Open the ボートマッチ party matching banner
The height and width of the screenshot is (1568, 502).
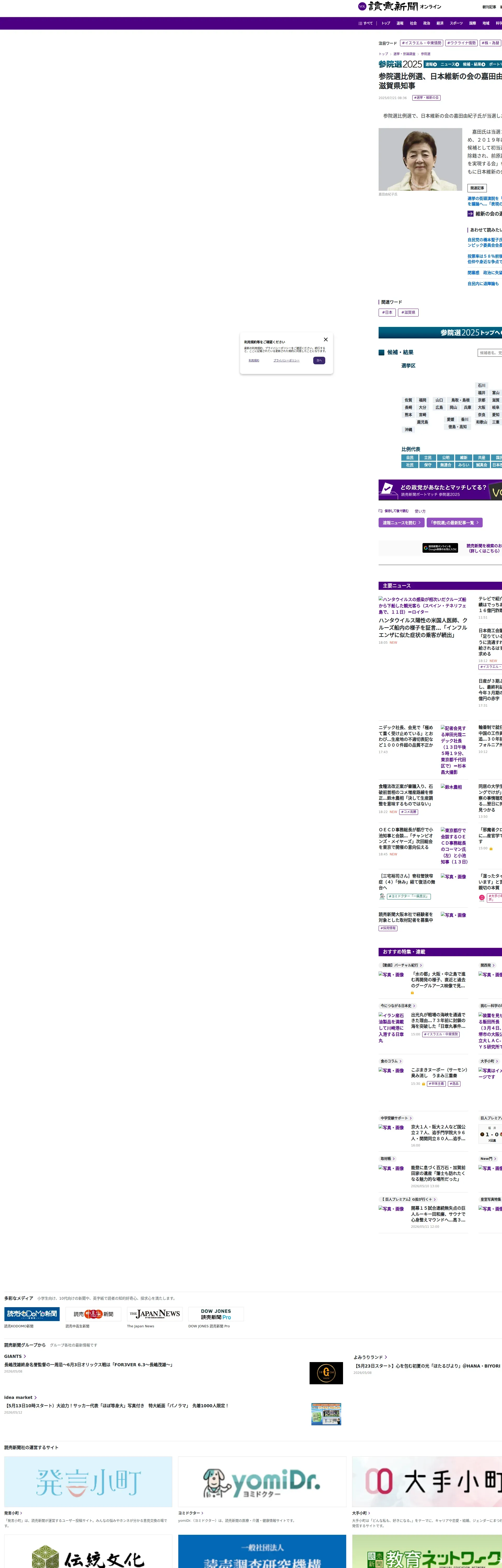441,490
